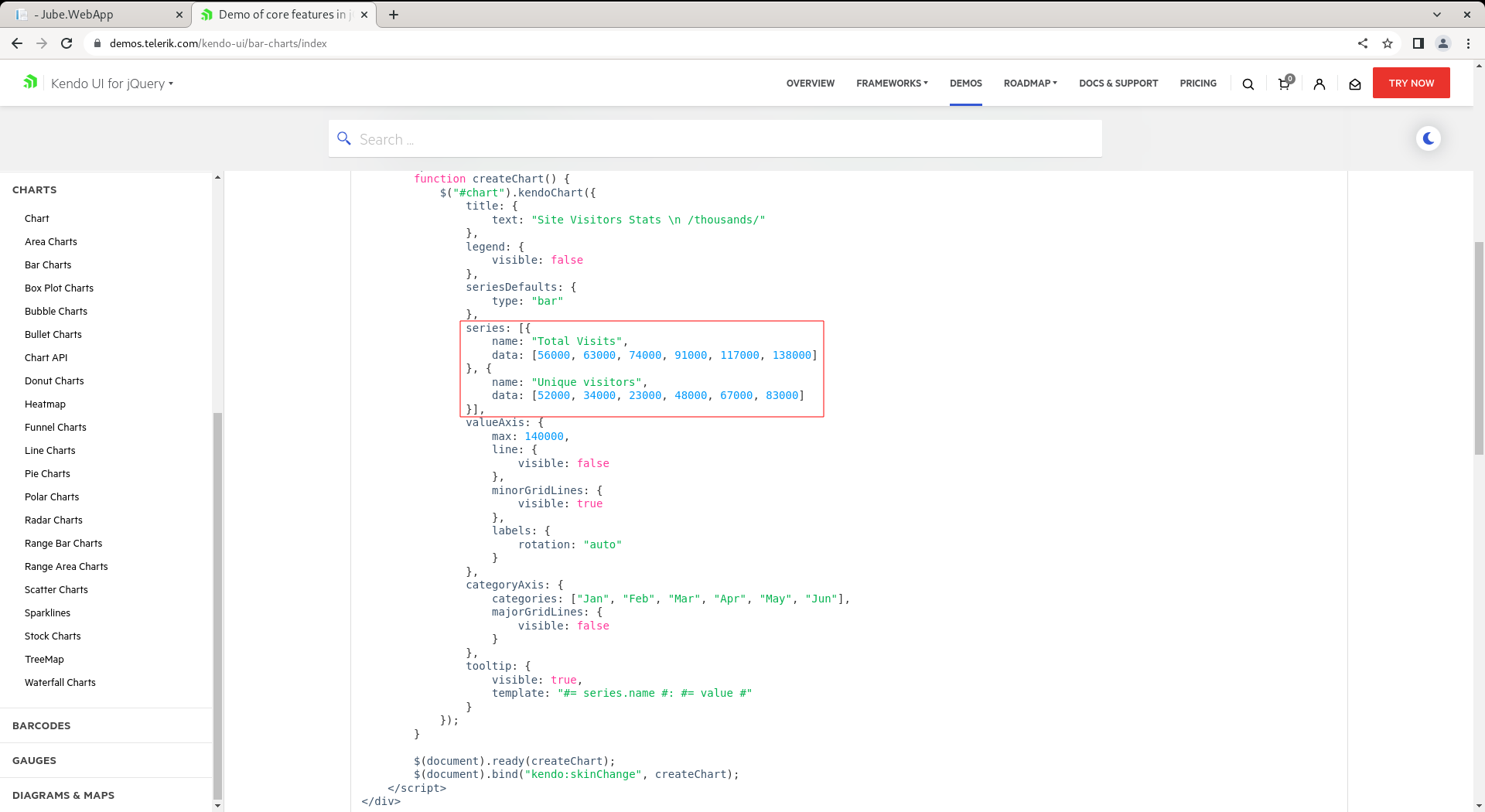The width and height of the screenshot is (1485, 812).
Task: Expand the GAUGES sidebar section
Action: [x=34, y=760]
